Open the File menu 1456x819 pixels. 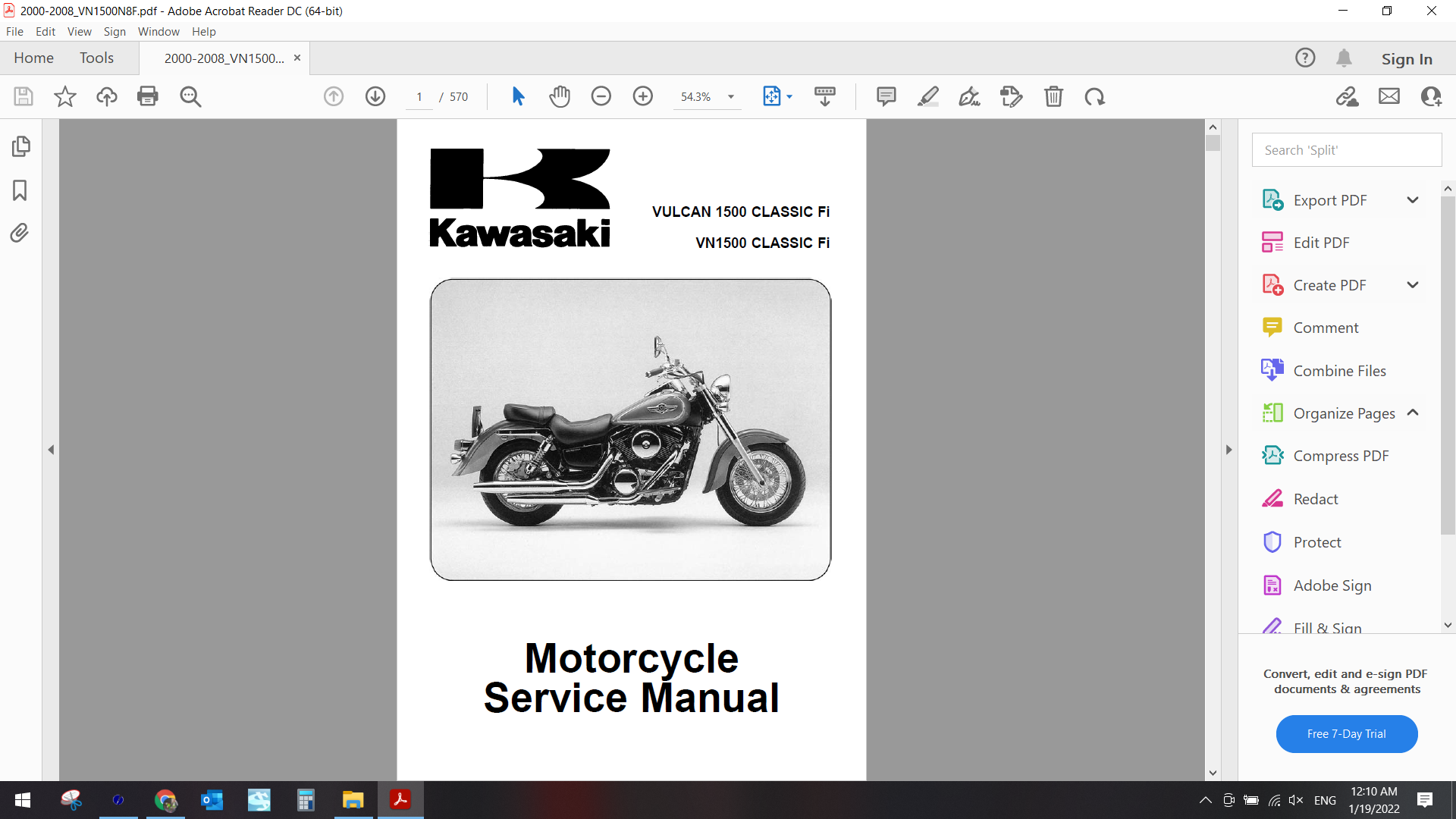coord(14,31)
